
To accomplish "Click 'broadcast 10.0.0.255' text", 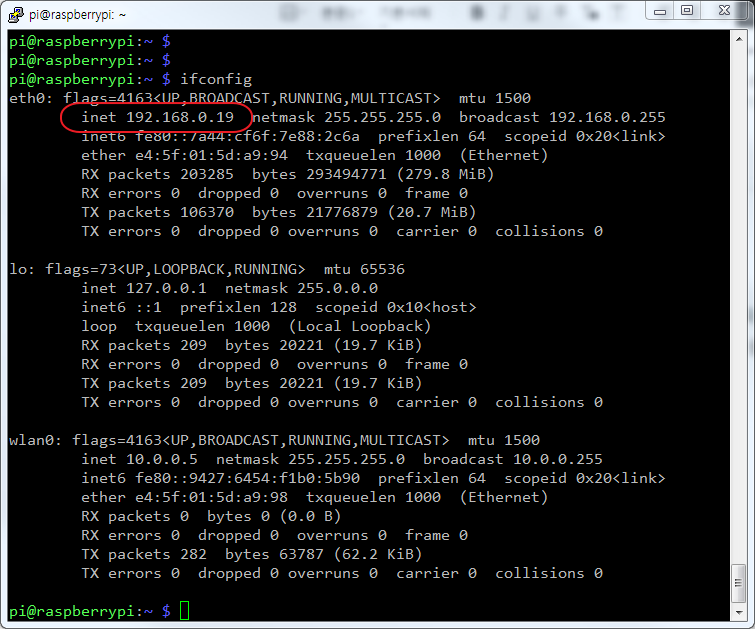I will point(513,459).
